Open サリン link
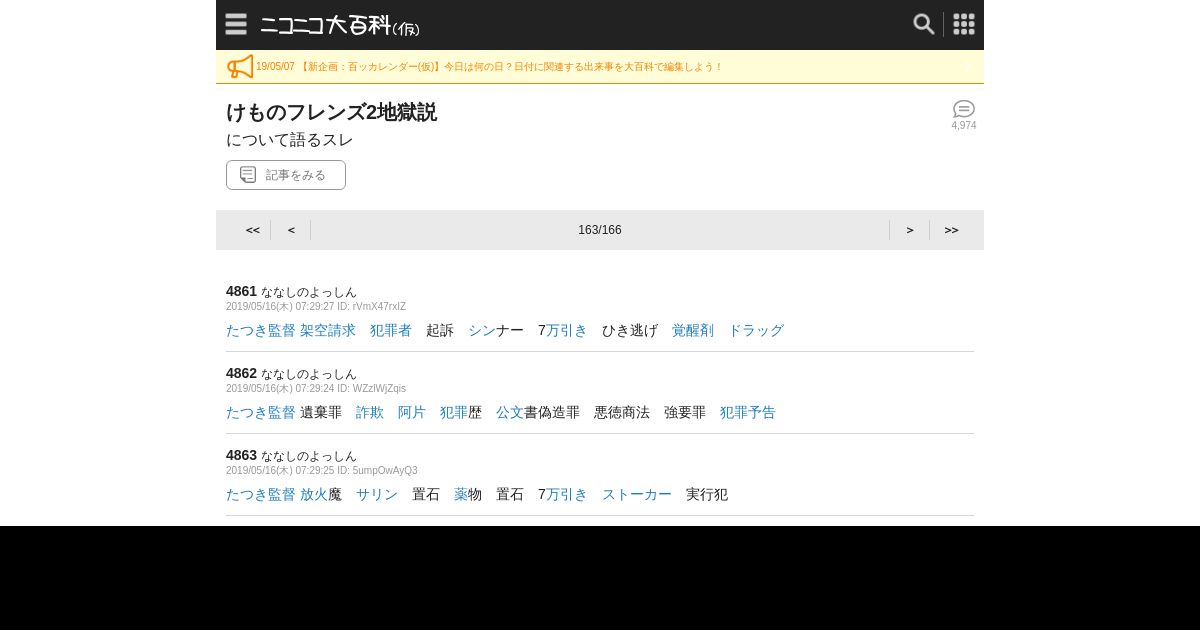The height and width of the screenshot is (630, 1200). (377, 494)
